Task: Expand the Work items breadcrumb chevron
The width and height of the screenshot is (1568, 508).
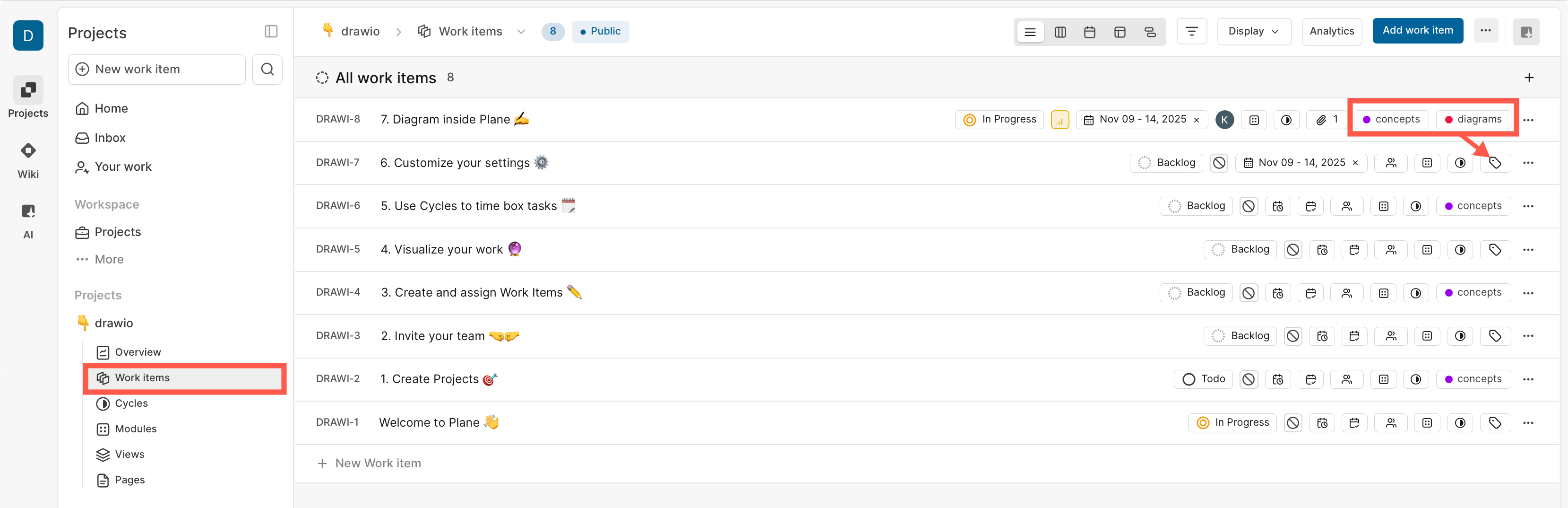Action: click(521, 31)
